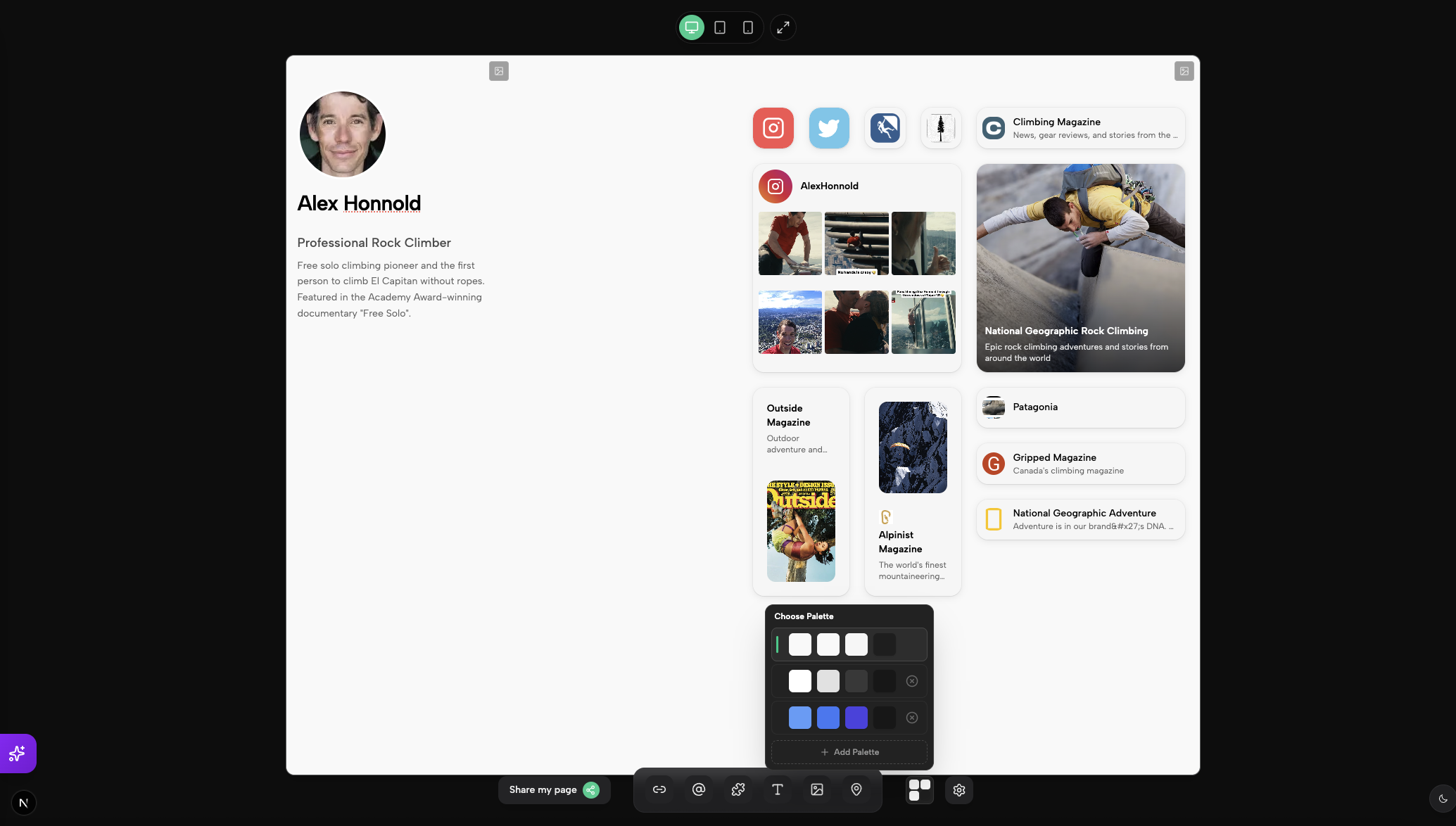
Task: Open settings gear in bottom bar
Action: point(958,789)
